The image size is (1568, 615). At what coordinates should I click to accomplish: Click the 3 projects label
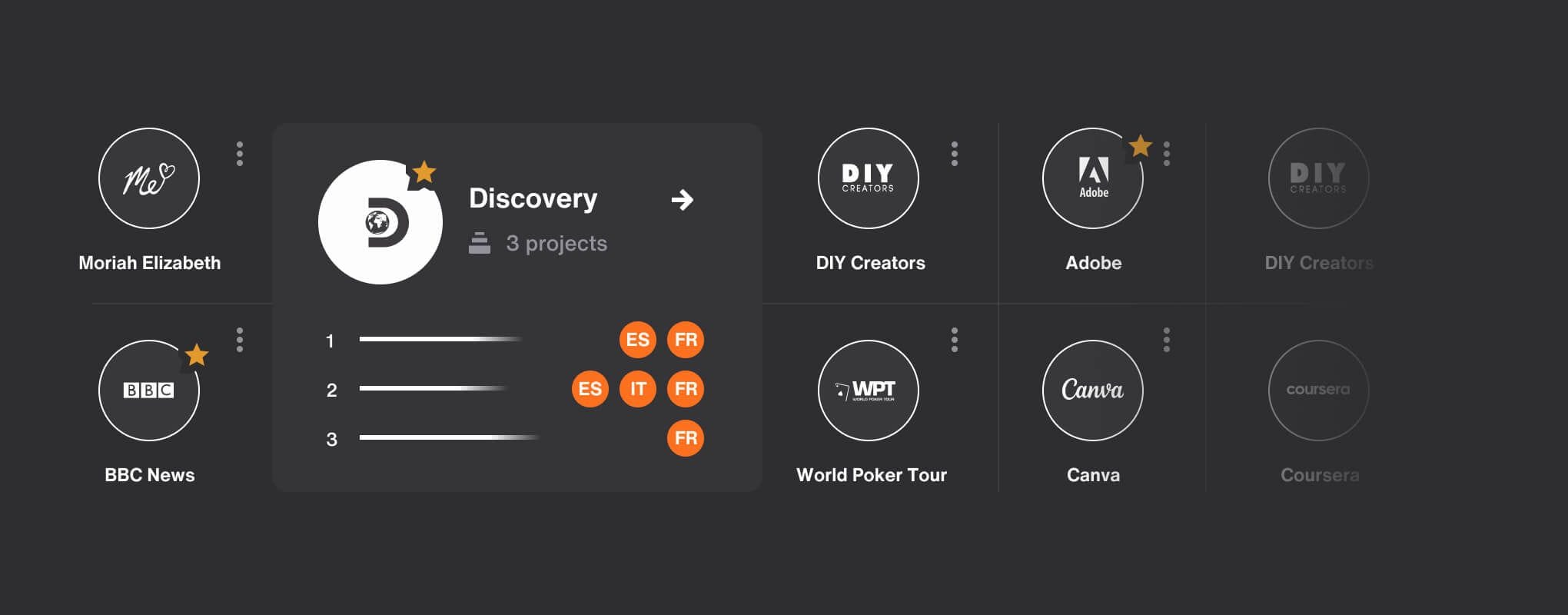tap(556, 244)
